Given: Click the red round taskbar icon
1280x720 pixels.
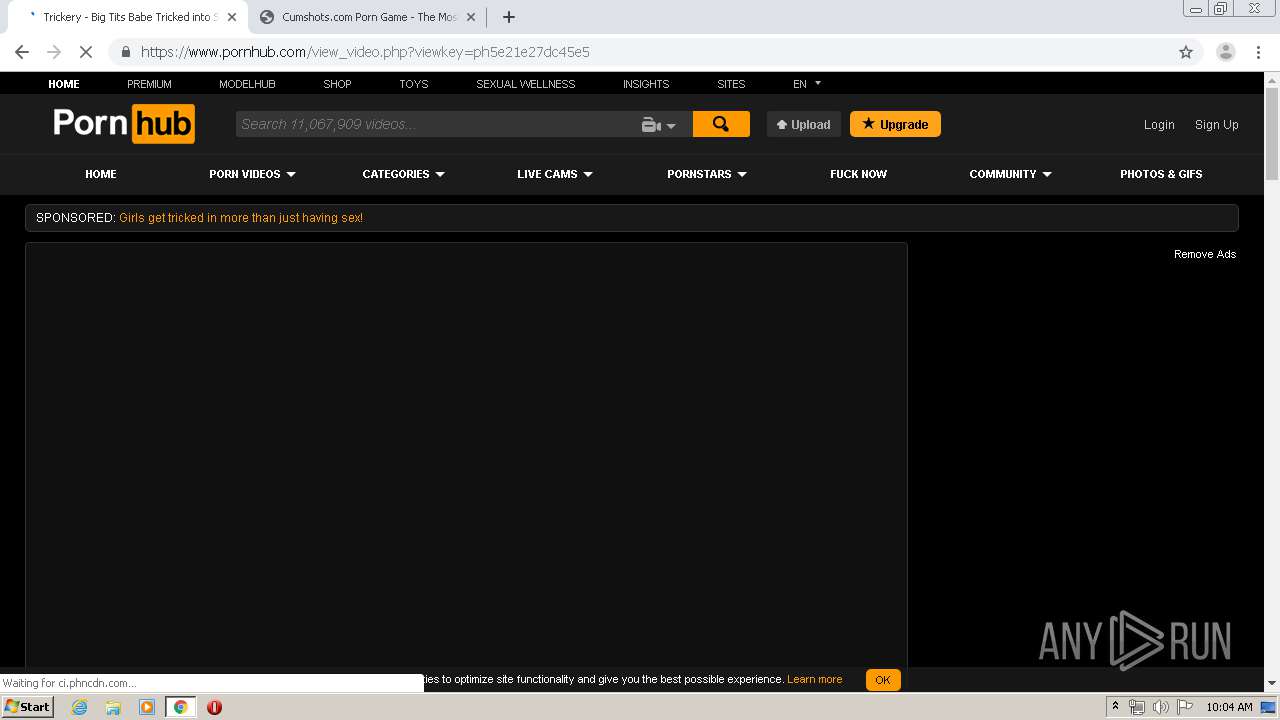Looking at the screenshot, I should click(214, 707).
